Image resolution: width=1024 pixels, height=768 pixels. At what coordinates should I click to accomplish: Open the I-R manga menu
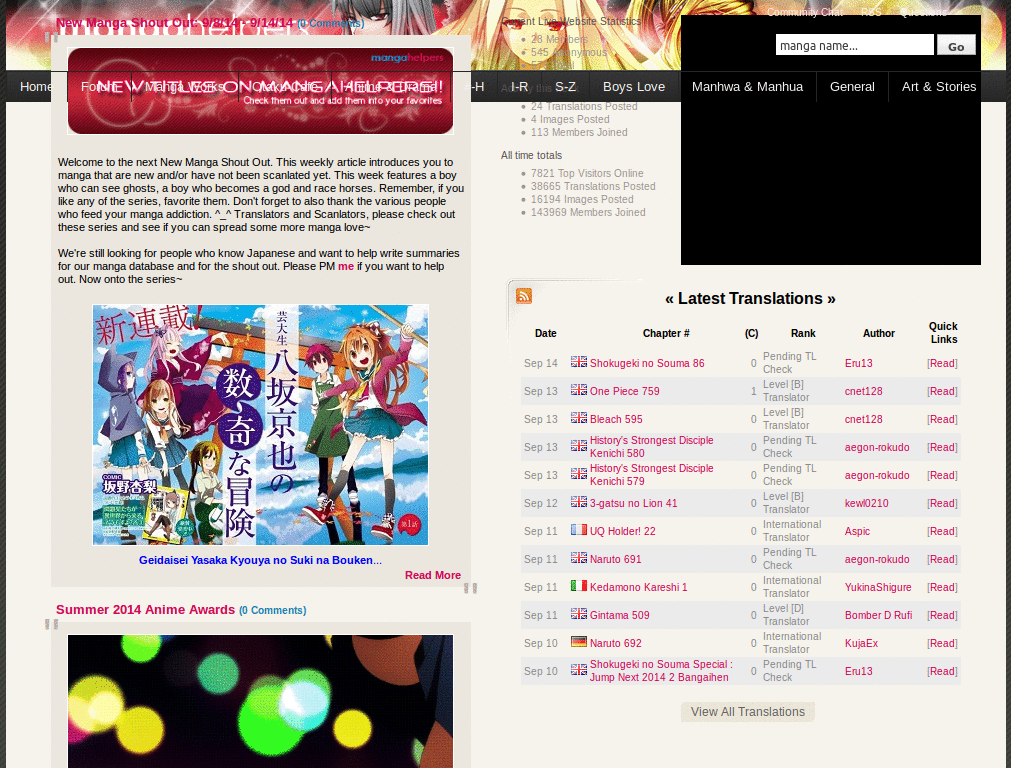[x=519, y=87]
